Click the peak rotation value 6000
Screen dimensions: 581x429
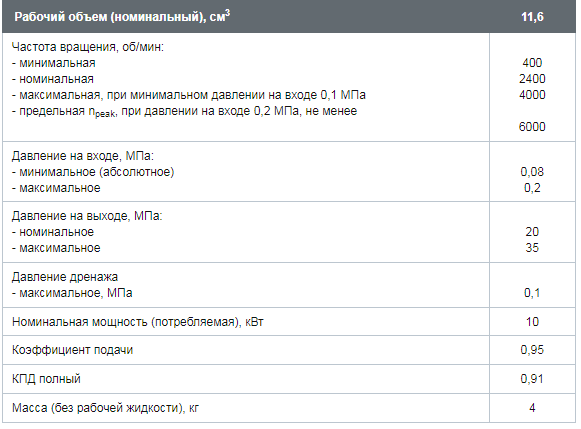tap(532, 127)
